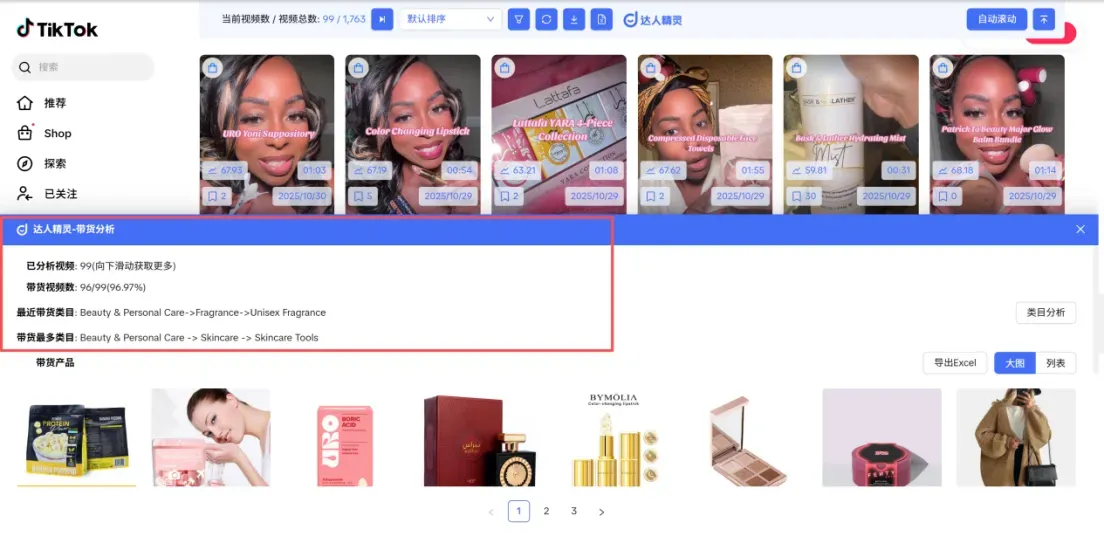The height and width of the screenshot is (536, 1104).
Task: Click the scroll-to-top arrow icon
Action: pos(1043,19)
